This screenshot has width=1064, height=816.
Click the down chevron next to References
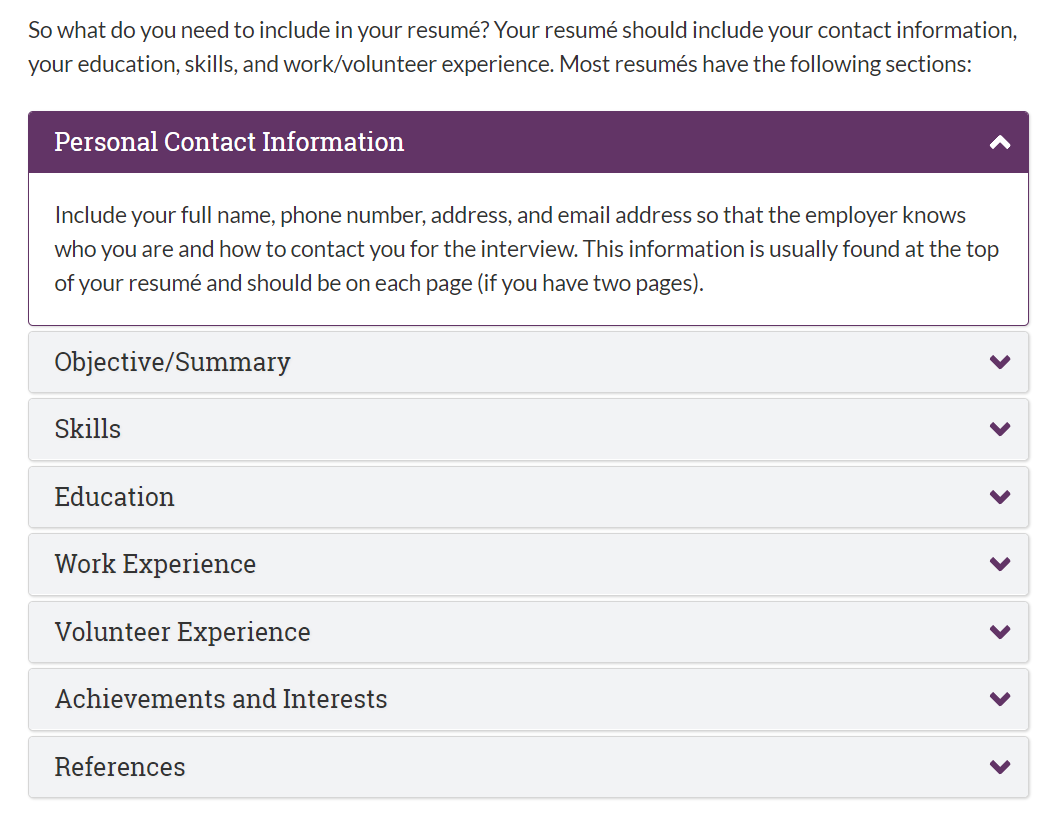tap(1000, 766)
